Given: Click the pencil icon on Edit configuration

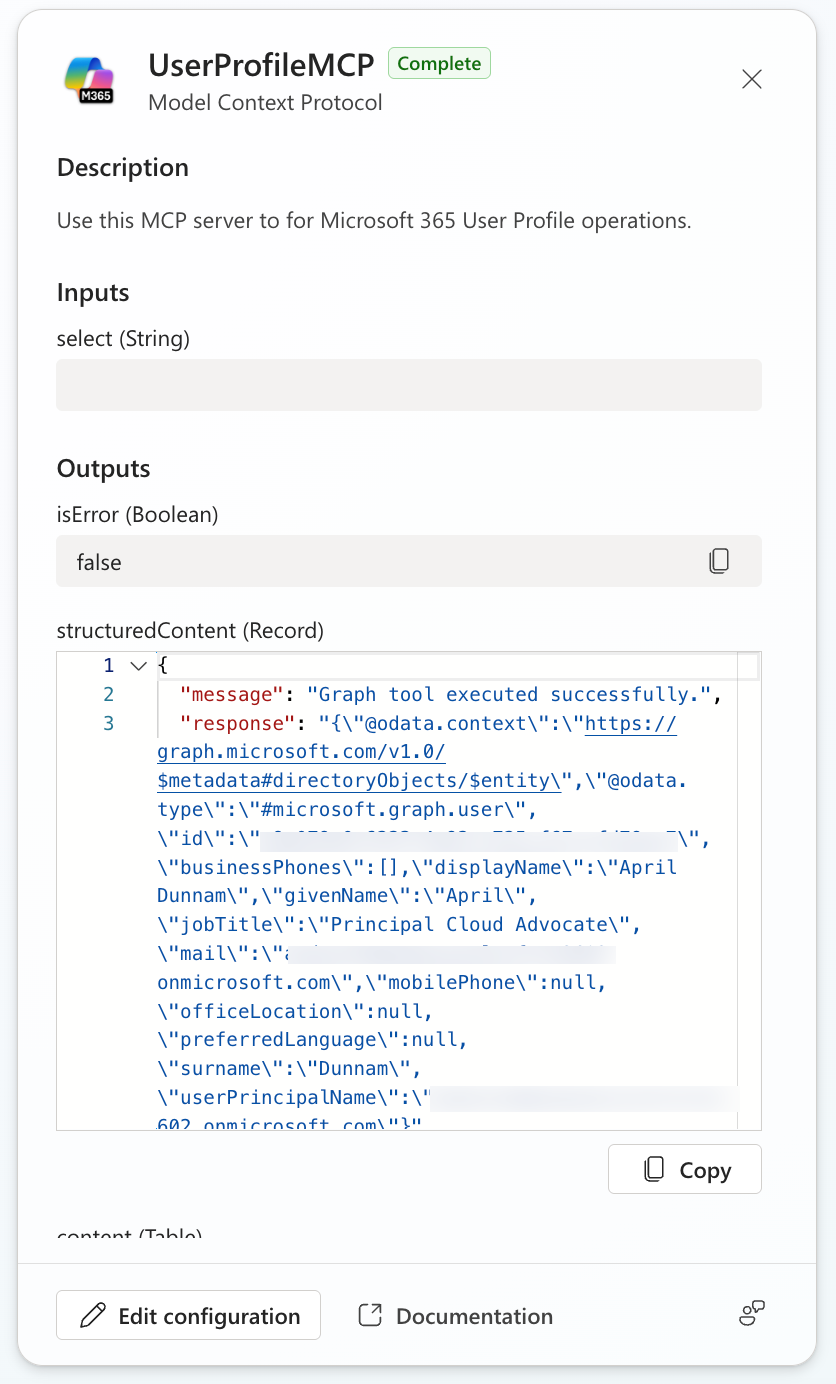Looking at the screenshot, I should click(x=91, y=1315).
